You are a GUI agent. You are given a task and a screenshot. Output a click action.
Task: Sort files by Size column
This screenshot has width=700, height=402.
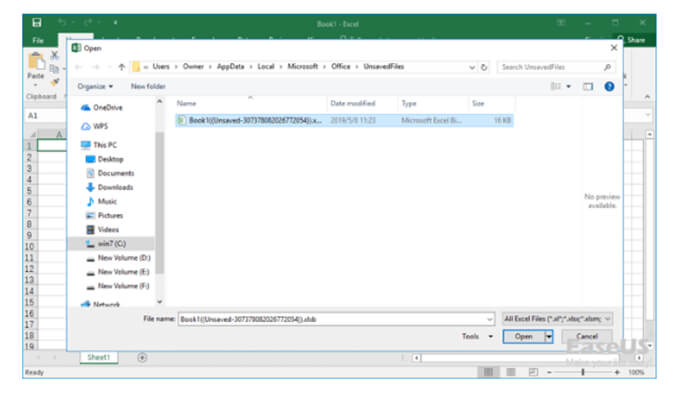pyautogui.click(x=478, y=103)
